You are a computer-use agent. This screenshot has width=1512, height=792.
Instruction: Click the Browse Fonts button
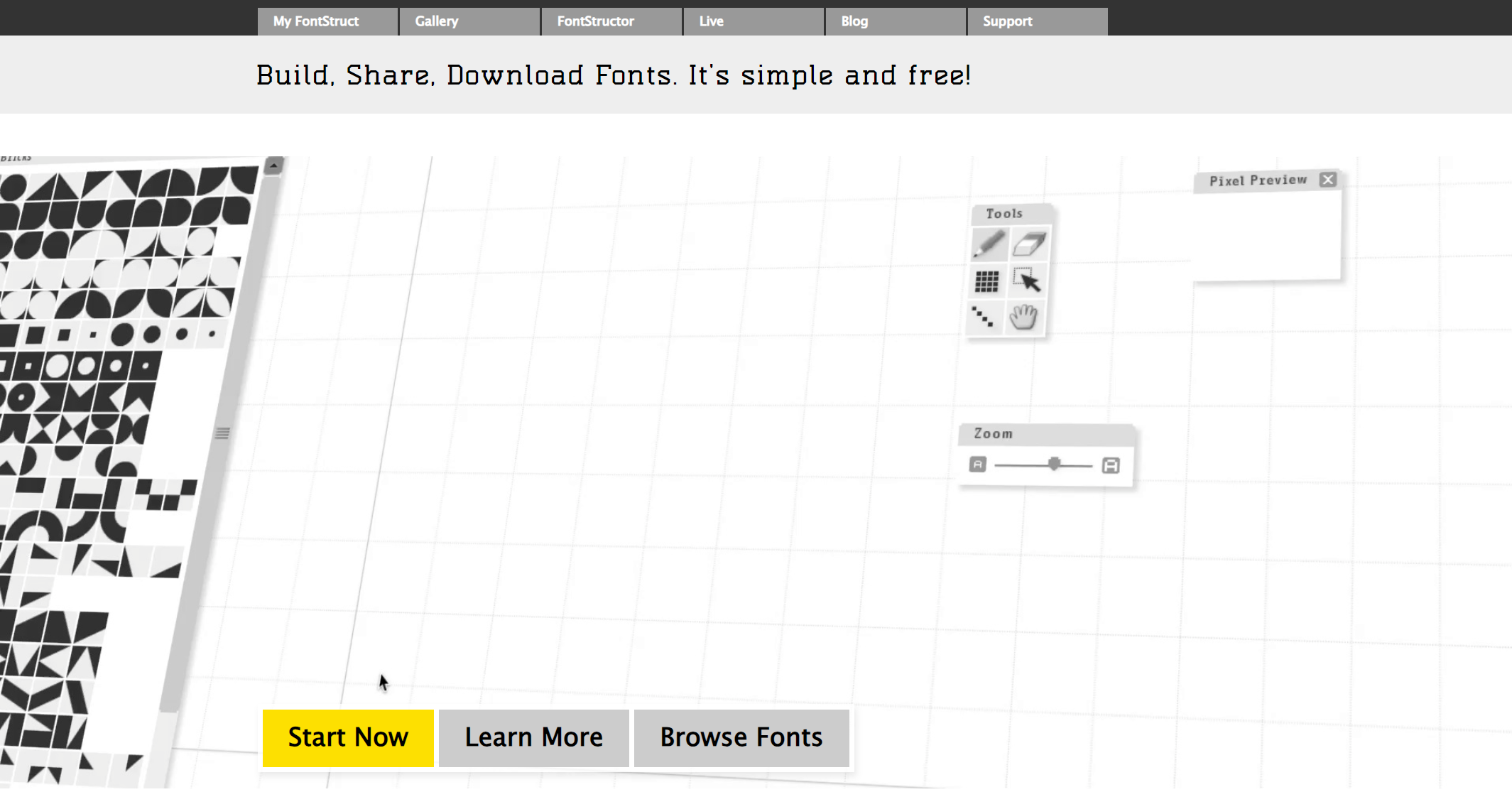(x=741, y=737)
